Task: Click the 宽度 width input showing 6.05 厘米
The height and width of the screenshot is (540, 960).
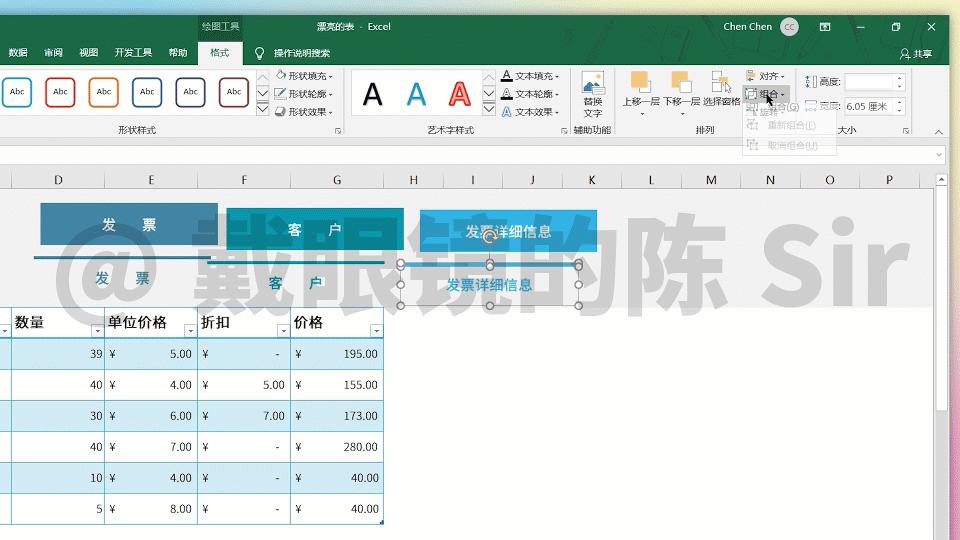Action: click(x=869, y=107)
